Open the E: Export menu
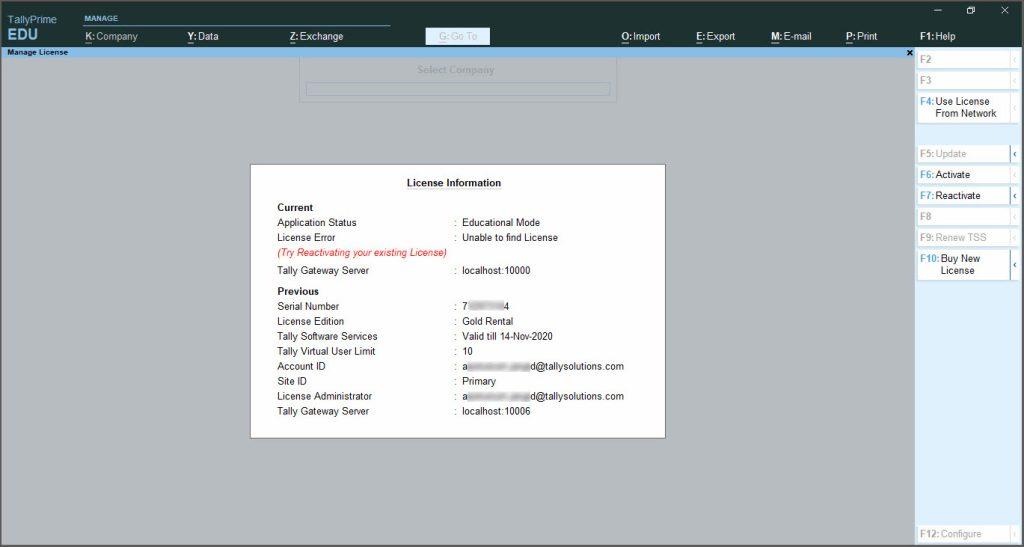1024x547 pixels. tap(715, 37)
